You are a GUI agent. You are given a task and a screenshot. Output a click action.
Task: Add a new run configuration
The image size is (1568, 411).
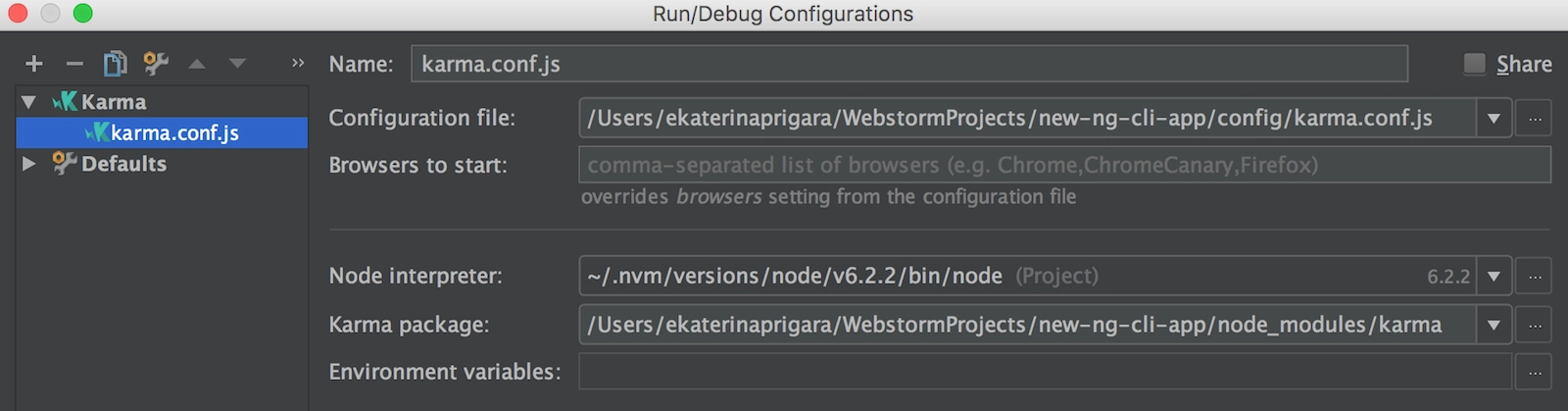click(x=34, y=64)
